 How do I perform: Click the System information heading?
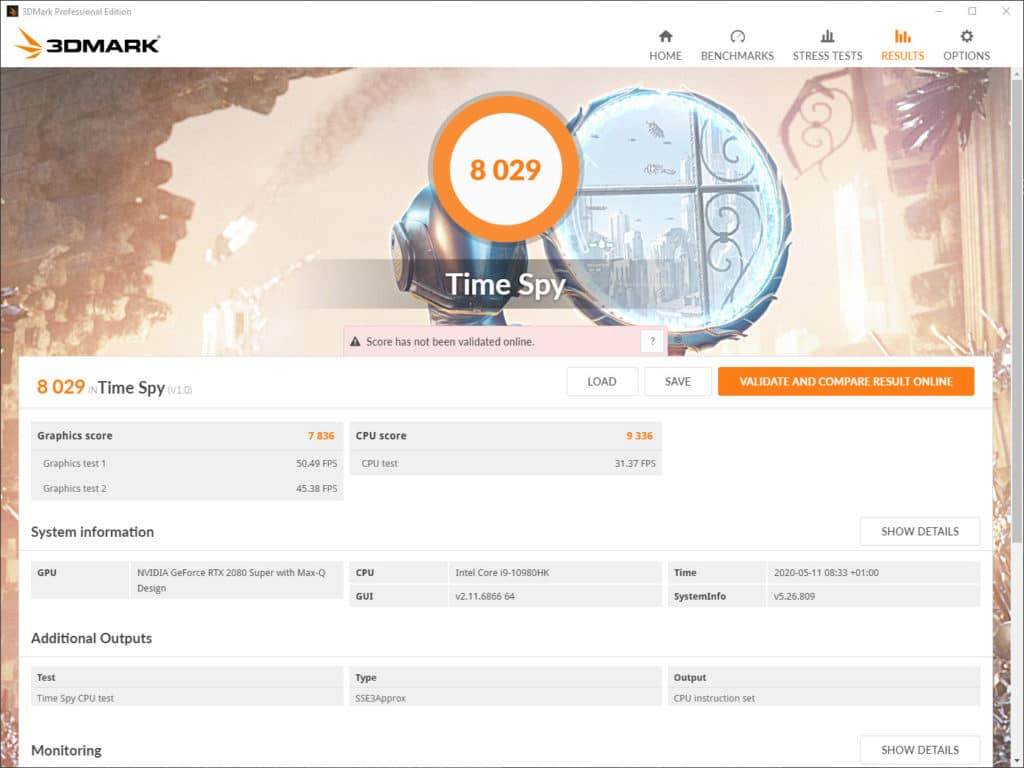click(x=92, y=532)
